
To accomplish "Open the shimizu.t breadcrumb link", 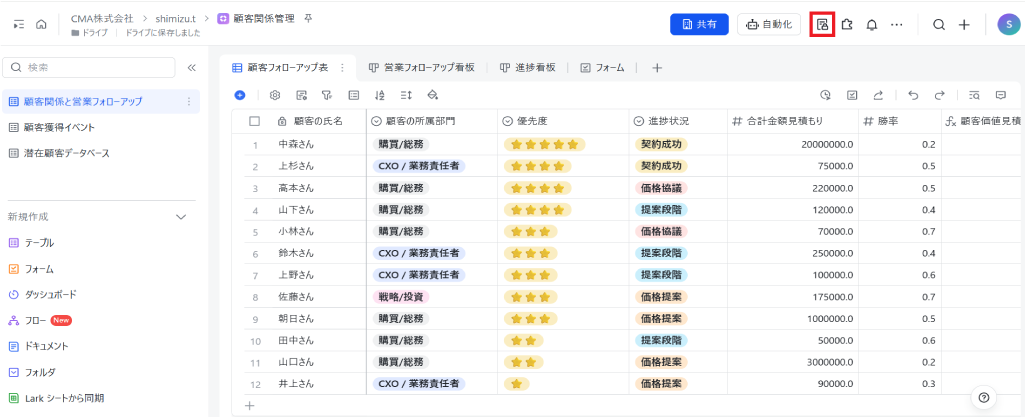I will pos(176,18).
